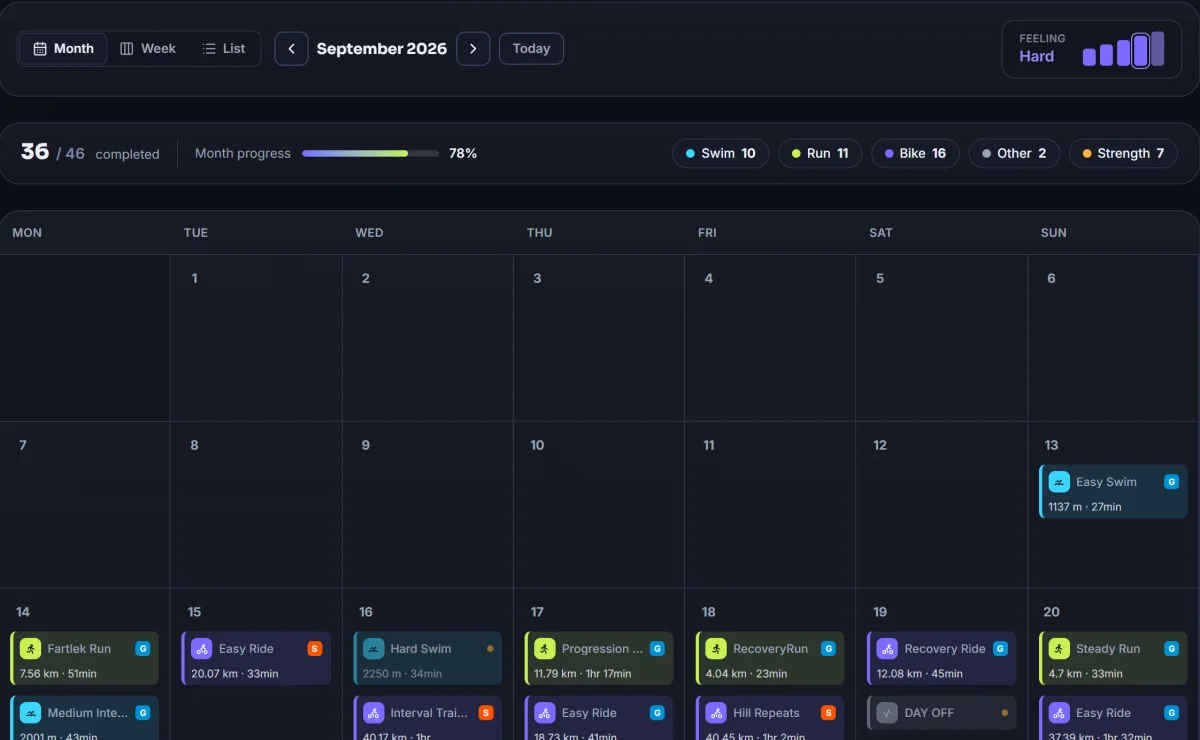Click run icon on Fartlek Run card
The width and height of the screenshot is (1200, 740).
pyautogui.click(x=30, y=649)
